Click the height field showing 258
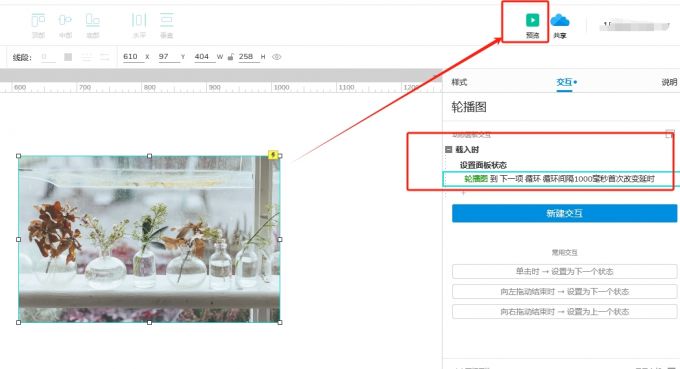 [x=249, y=57]
